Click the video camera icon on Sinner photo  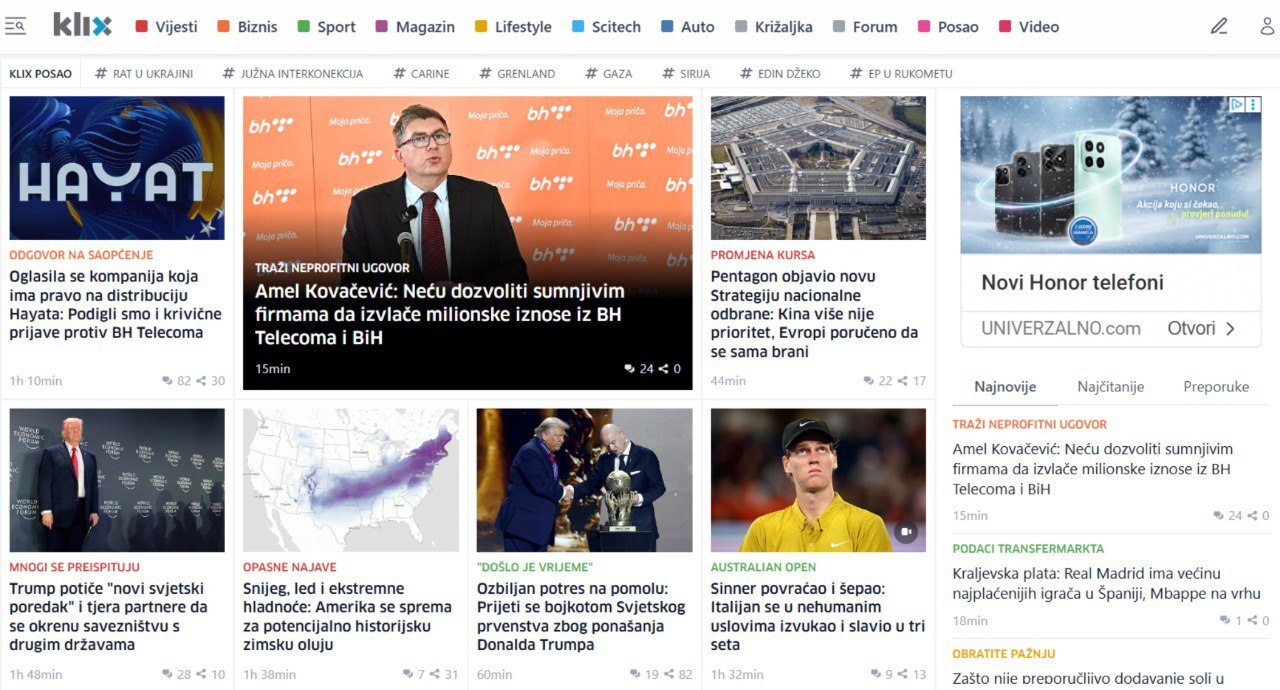point(905,532)
